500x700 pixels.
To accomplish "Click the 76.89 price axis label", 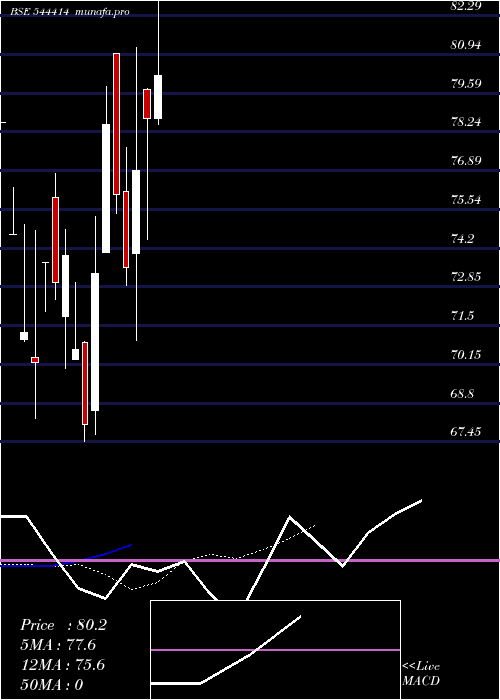I will (x=466, y=160).
